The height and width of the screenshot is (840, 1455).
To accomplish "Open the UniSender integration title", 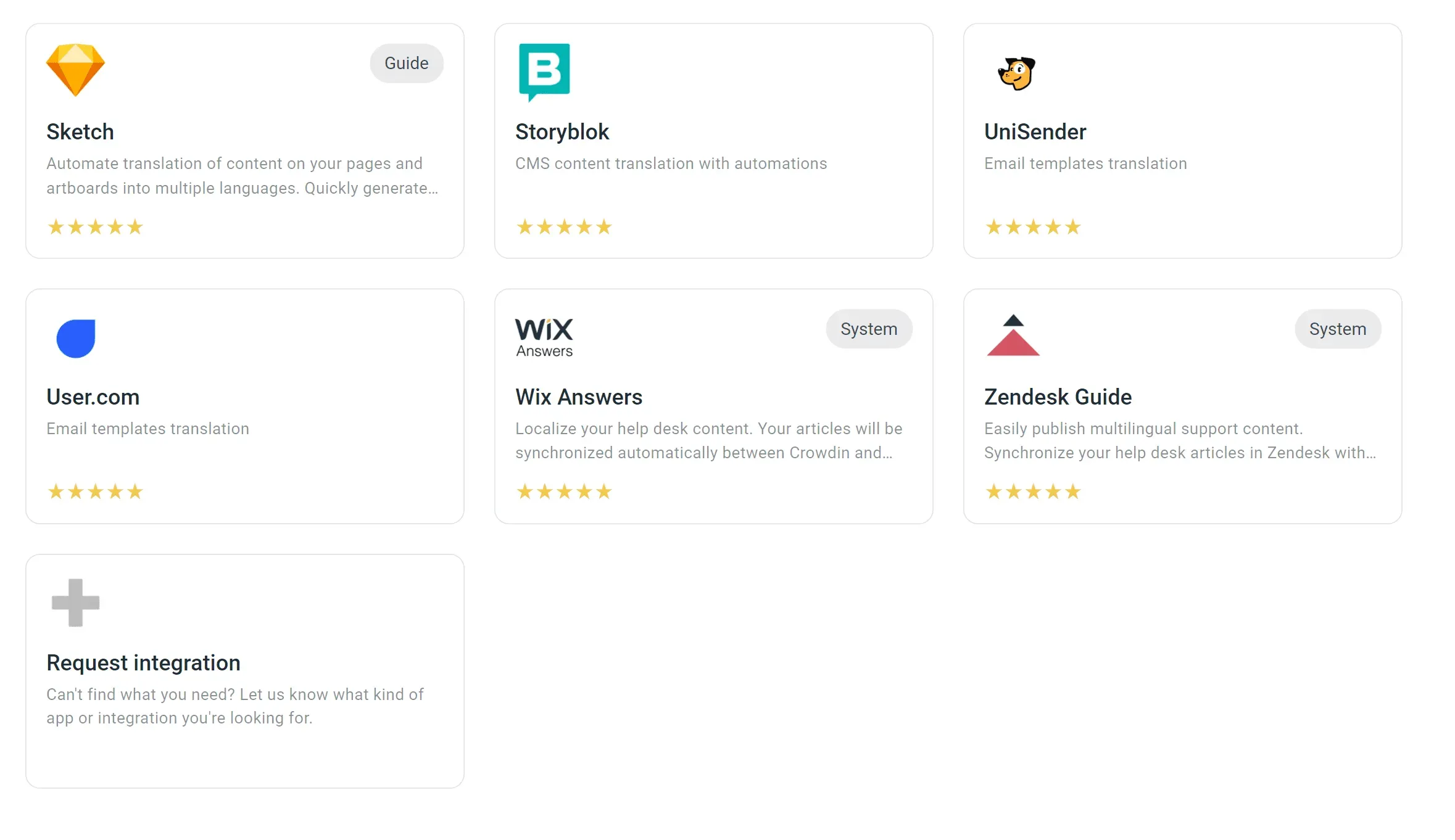I will [1035, 132].
